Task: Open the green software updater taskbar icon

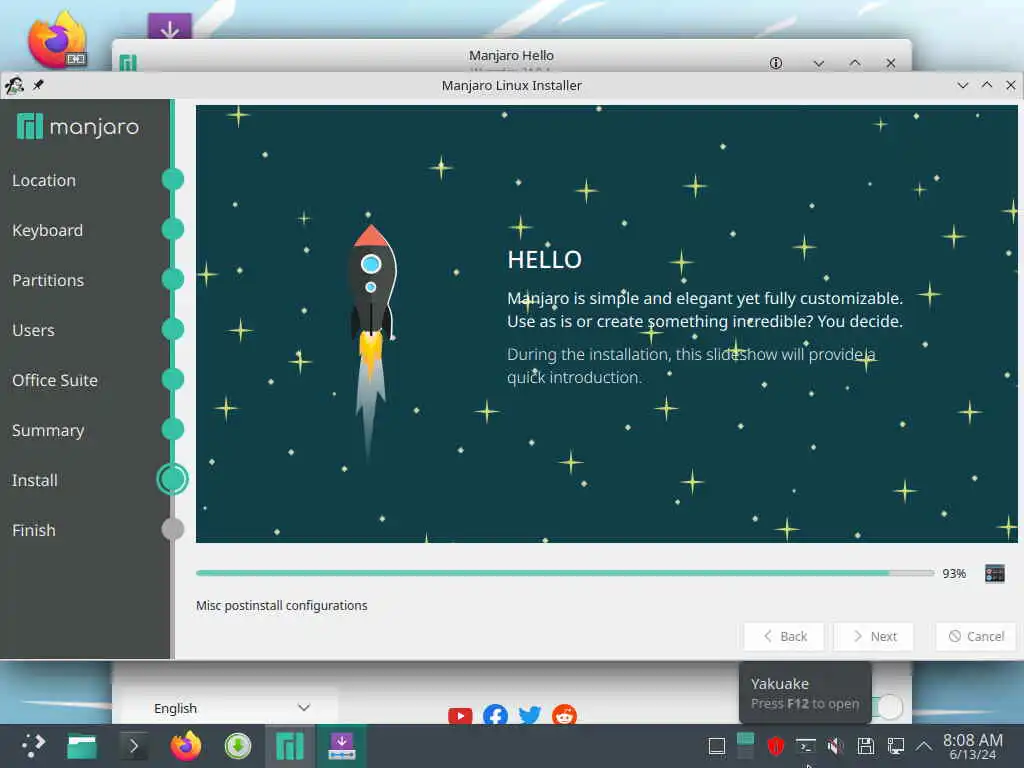Action: click(238, 746)
